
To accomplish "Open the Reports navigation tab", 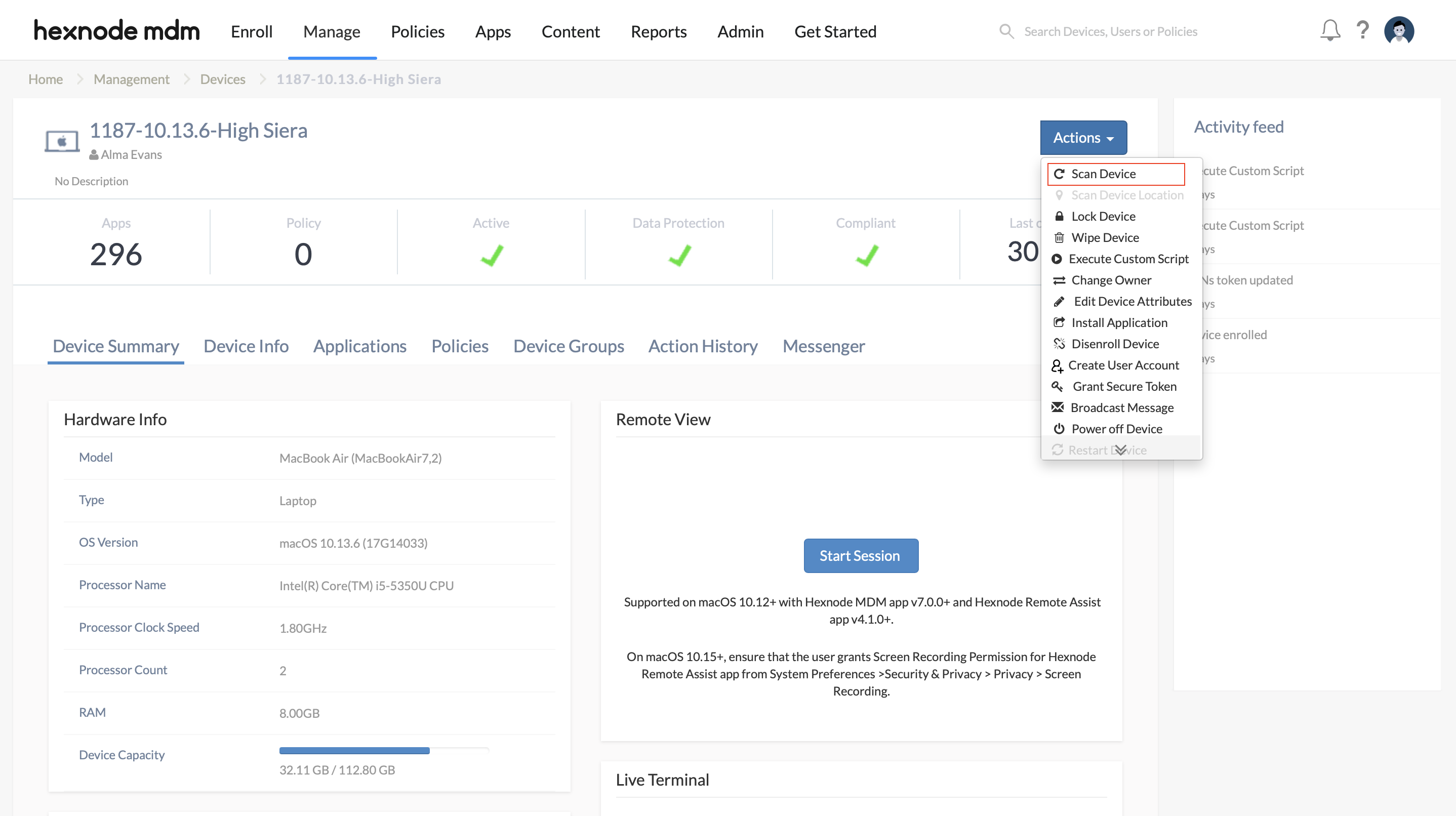I will tap(659, 32).
